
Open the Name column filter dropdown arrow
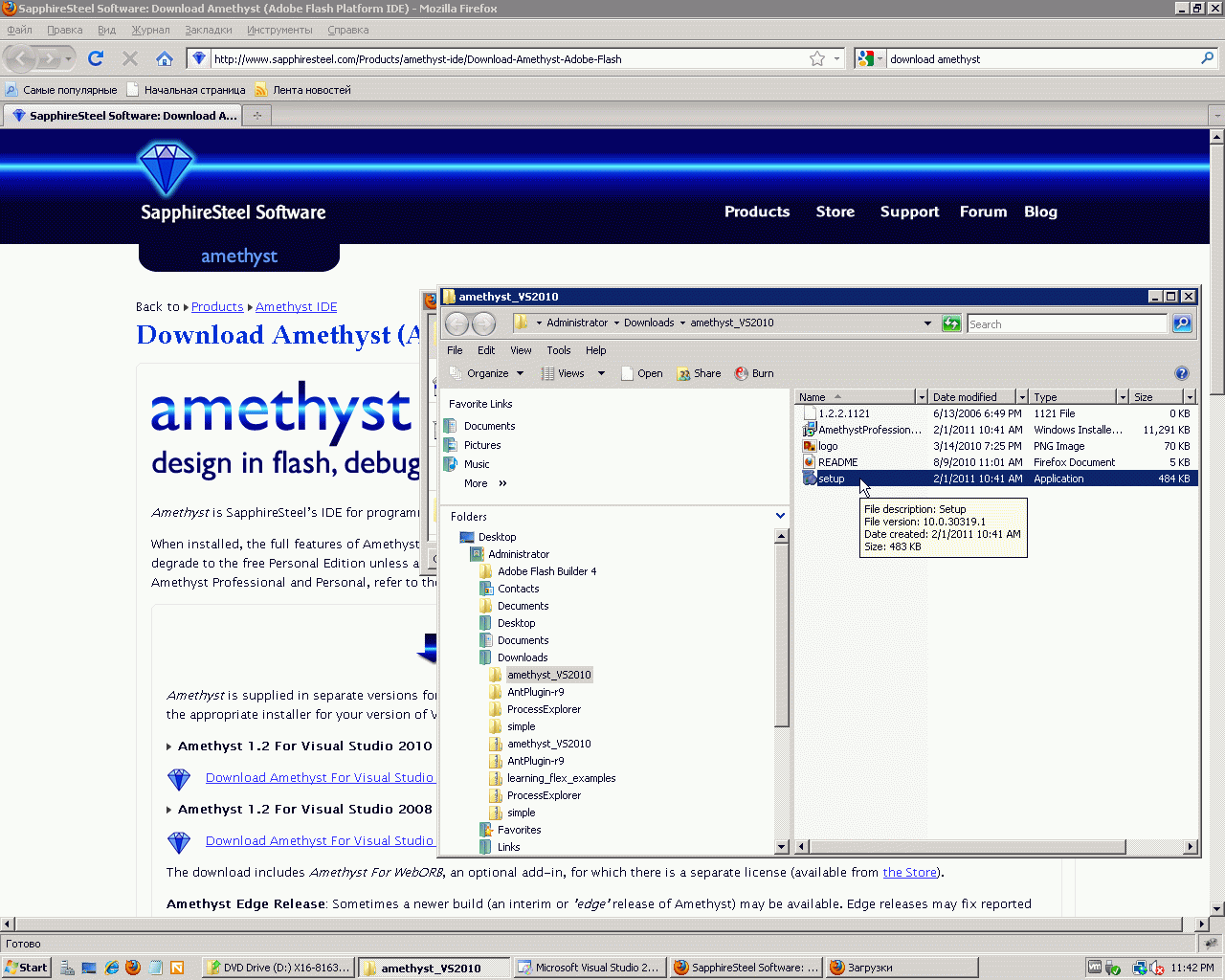pyautogui.click(x=922, y=397)
